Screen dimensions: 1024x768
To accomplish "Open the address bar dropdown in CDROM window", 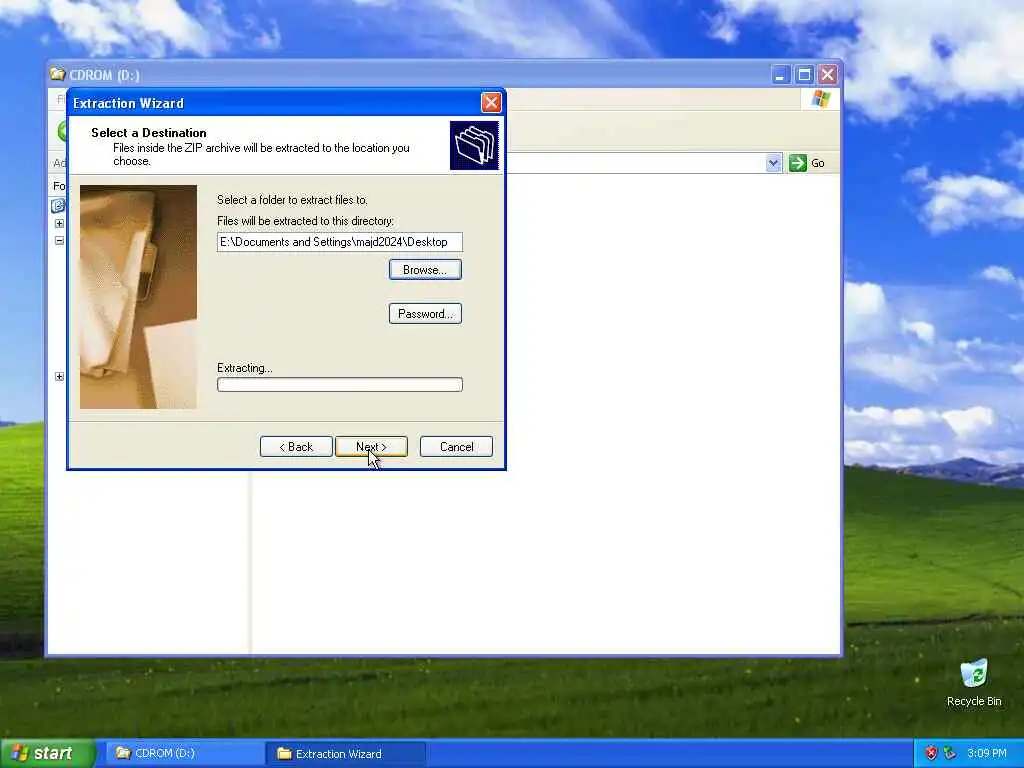I will 773,163.
